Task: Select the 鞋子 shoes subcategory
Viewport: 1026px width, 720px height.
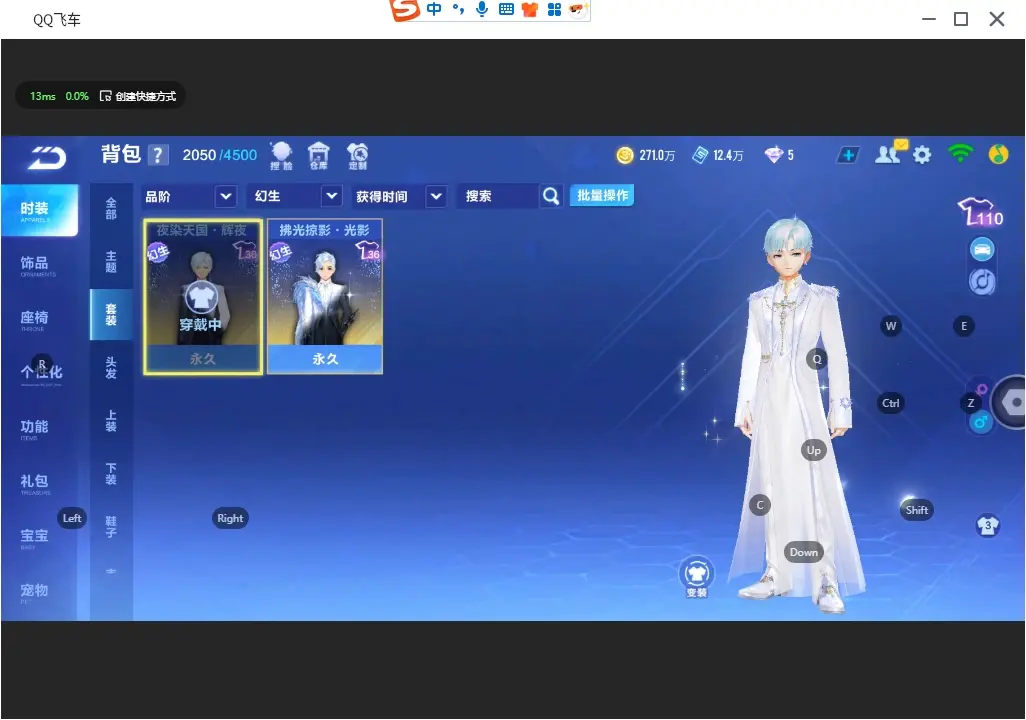Action: coord(111,527)
